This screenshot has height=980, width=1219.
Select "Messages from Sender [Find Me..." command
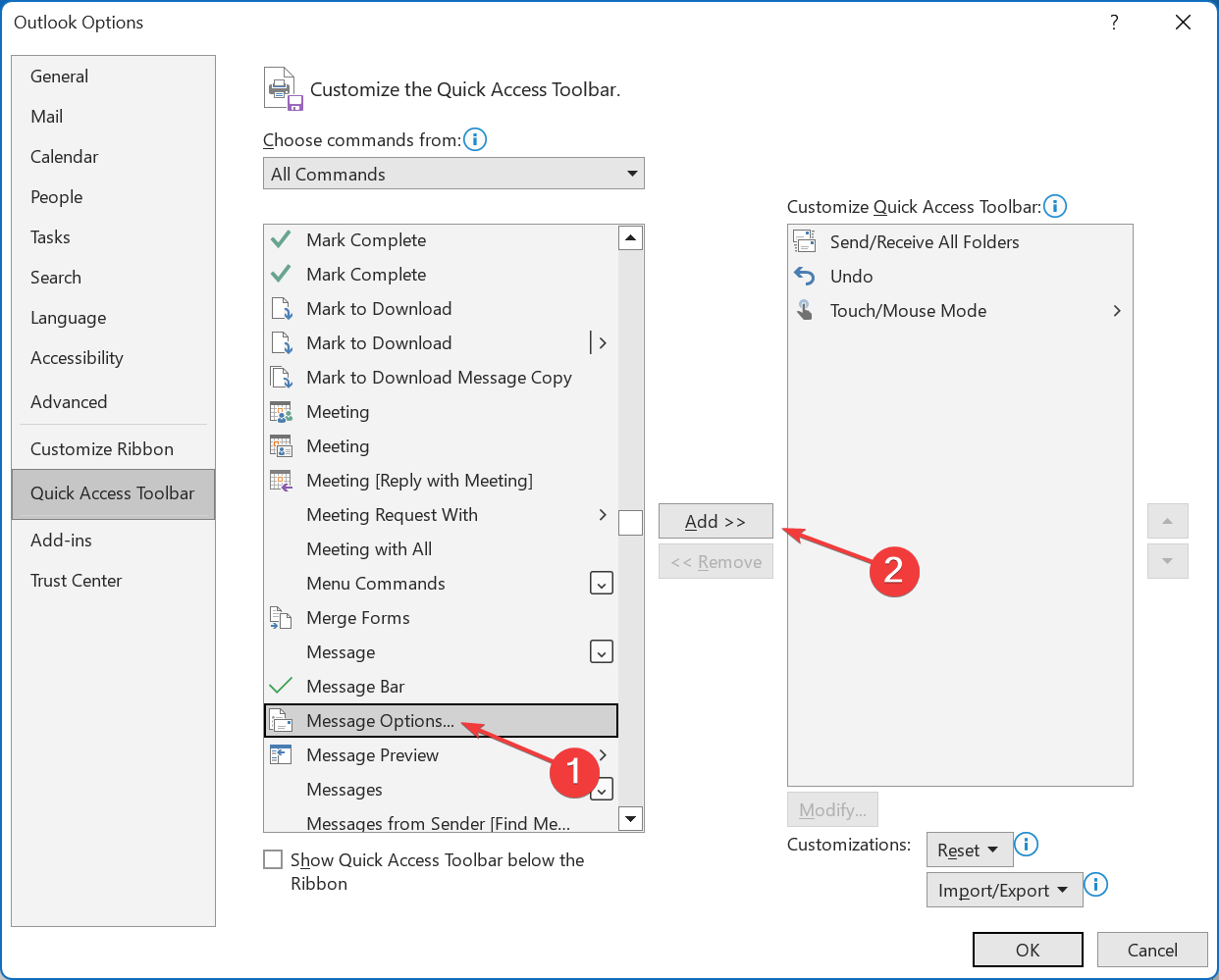coord(441,820)
